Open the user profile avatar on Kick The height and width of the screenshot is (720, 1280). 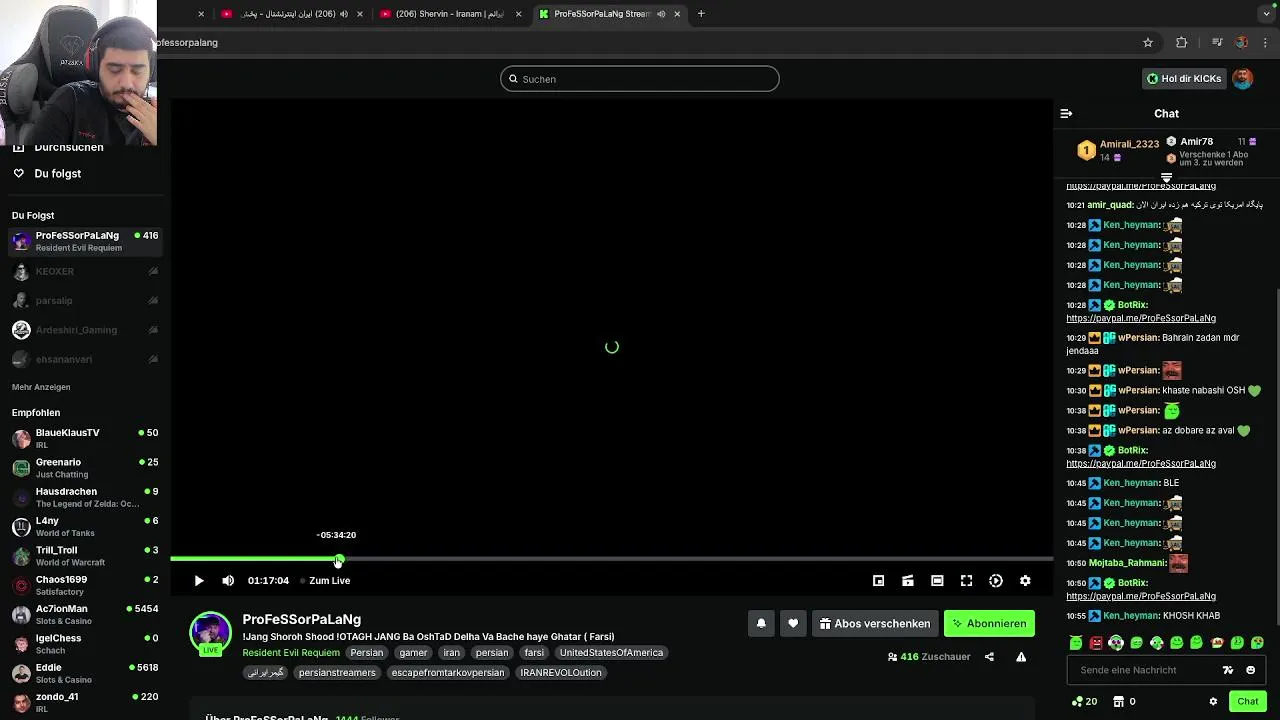point(1242,79)
